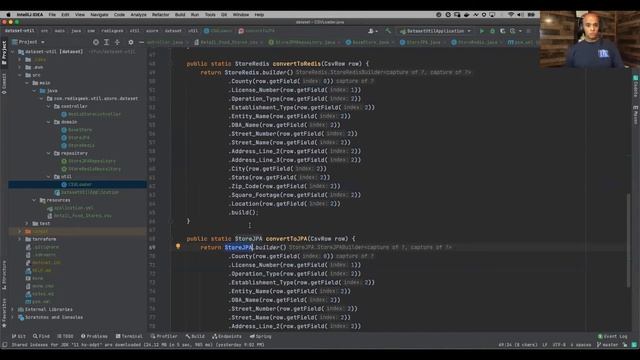Click the Build project hammer icon

[x=388, y=31]
